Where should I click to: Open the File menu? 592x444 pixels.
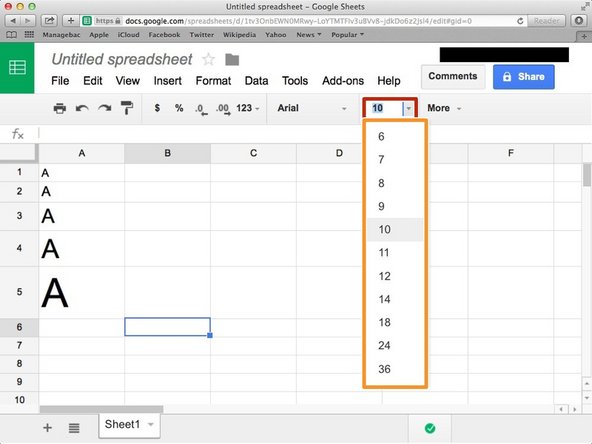click(60, 81)
